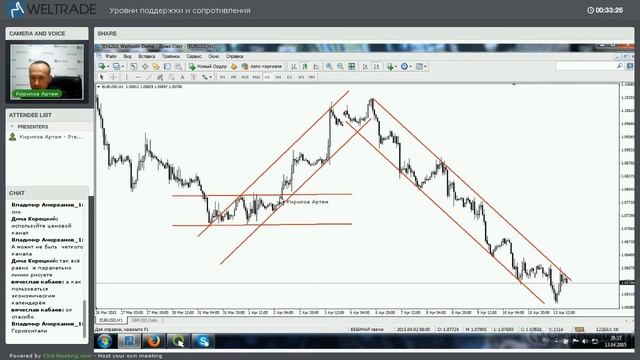Select the Text tool
The height and width of the screenshot is (360, 640).
tap(182, 77)
